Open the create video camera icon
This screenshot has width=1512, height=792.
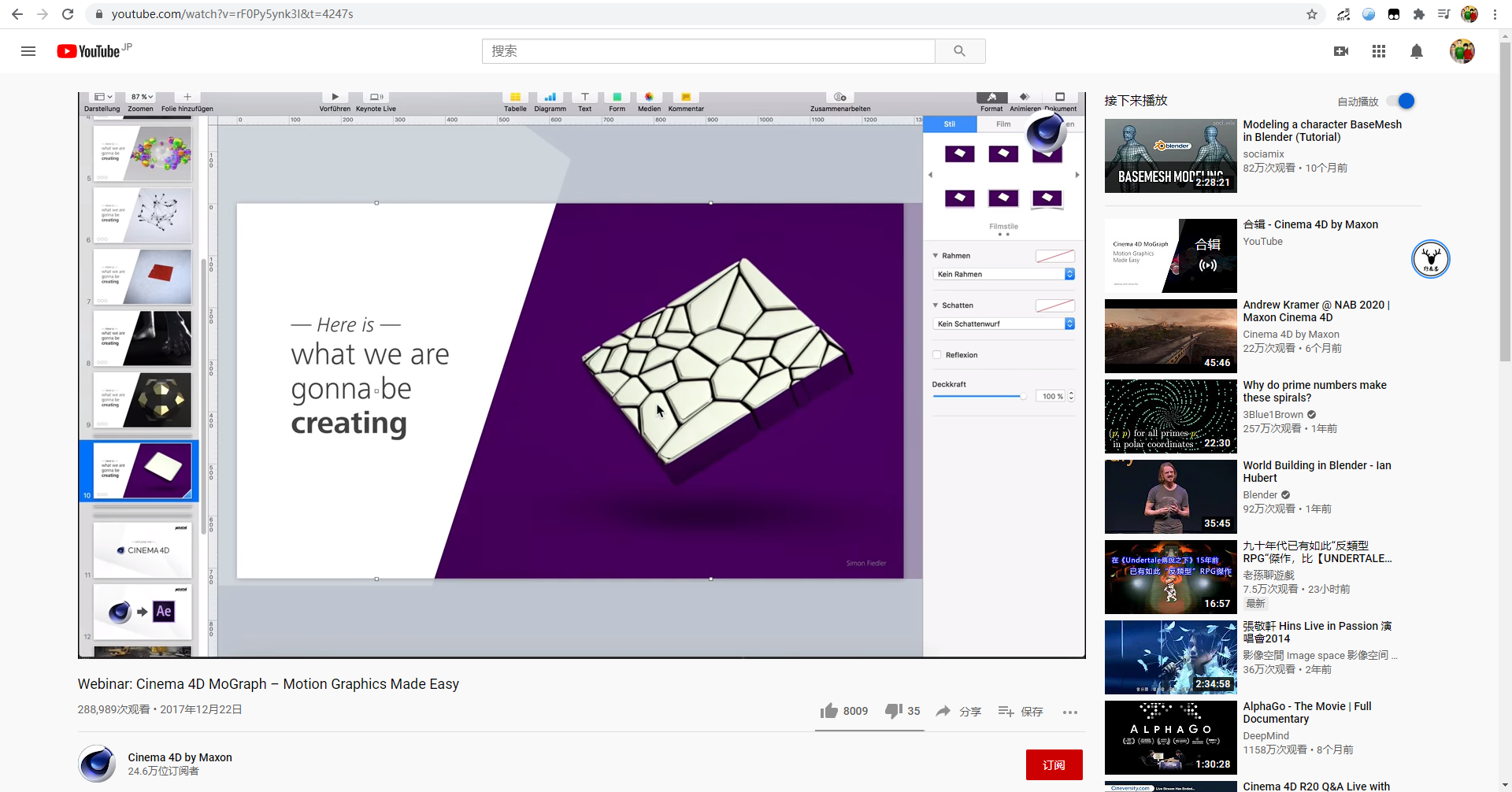(1340, 51)
